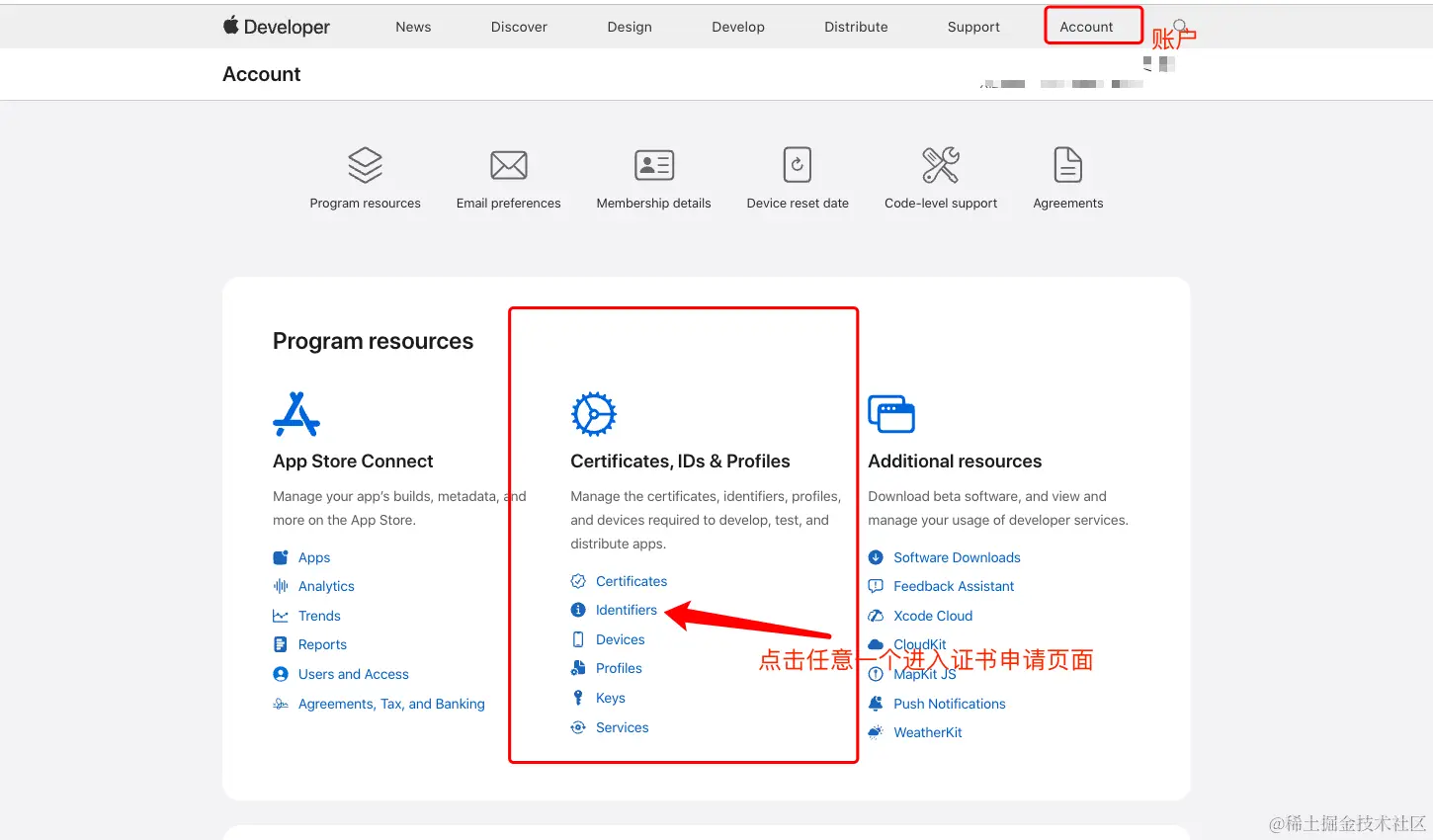Click the Push Notifications bell icon
The width and height of the screenshot is (1433, 840).
pos(876,704)
